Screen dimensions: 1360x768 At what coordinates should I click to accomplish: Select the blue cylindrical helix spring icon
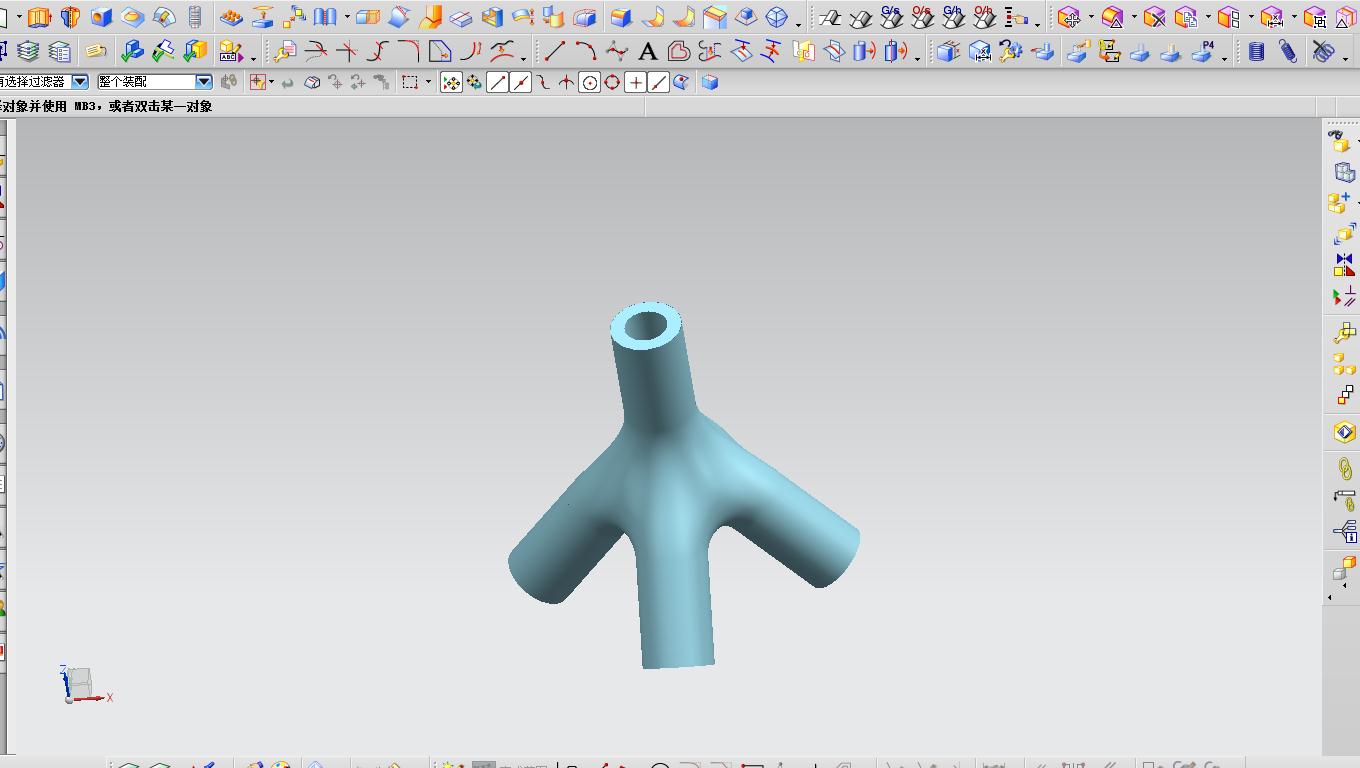pos(1257,52)
